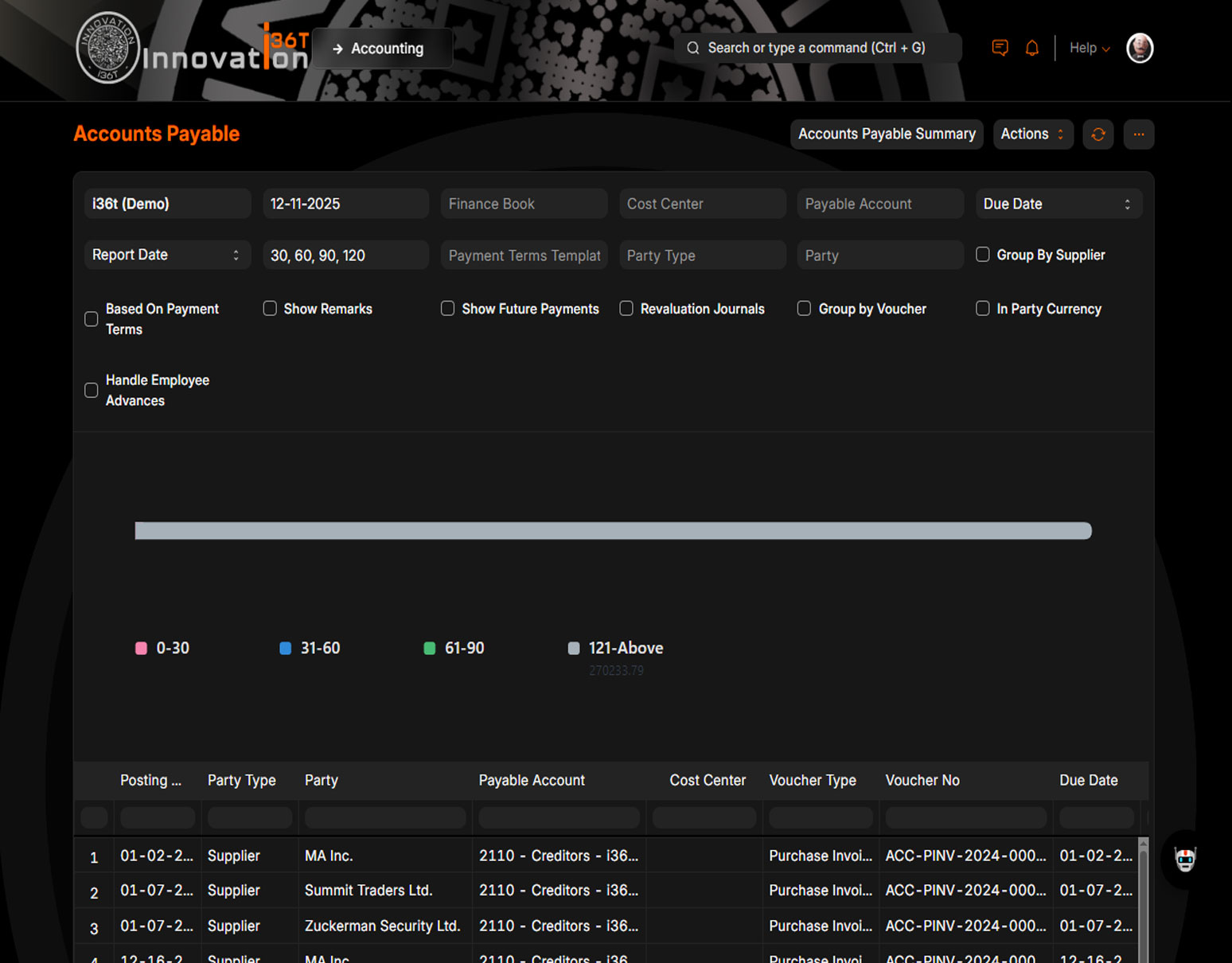The height and width of the screenshot is (963, 1232).
Task: Click the Innovation i36T logo
Action: point(191,49)
